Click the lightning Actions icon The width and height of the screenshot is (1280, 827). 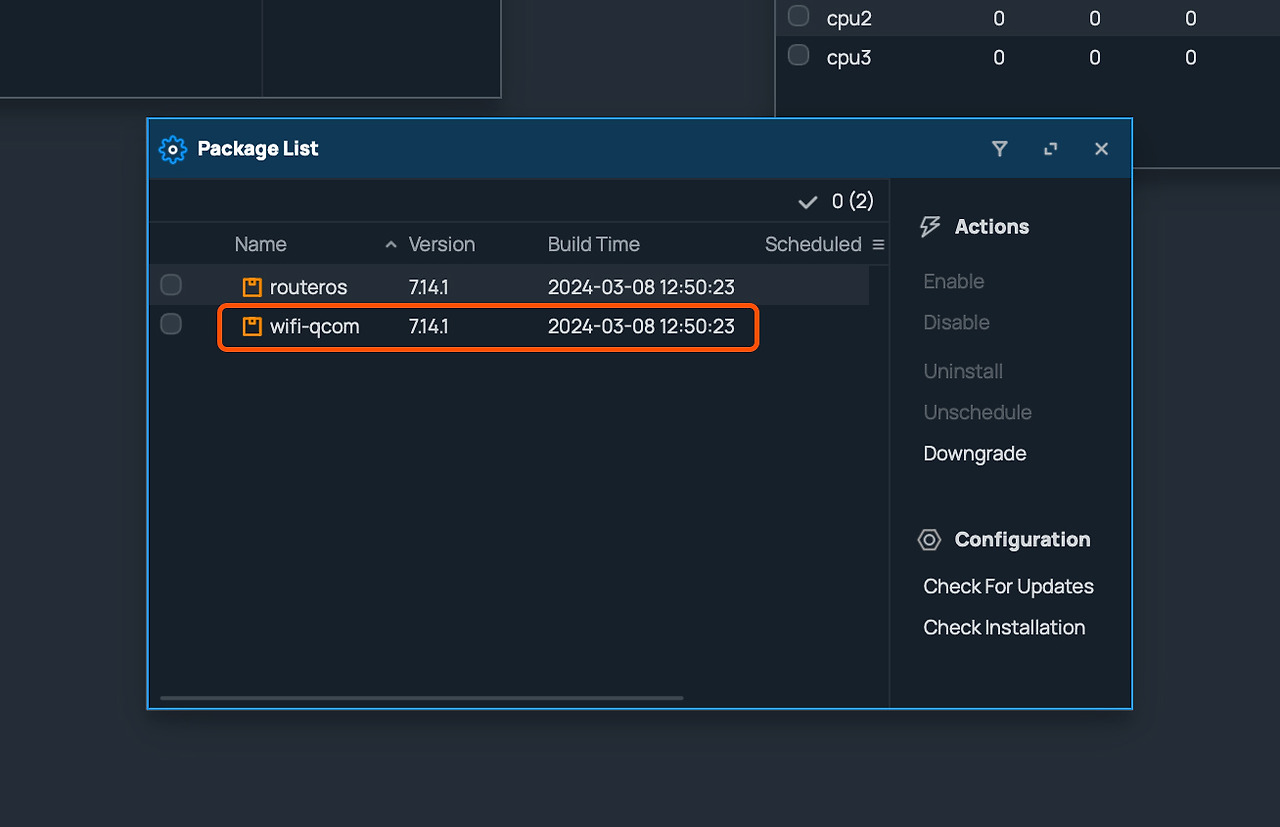click(930, 227)
